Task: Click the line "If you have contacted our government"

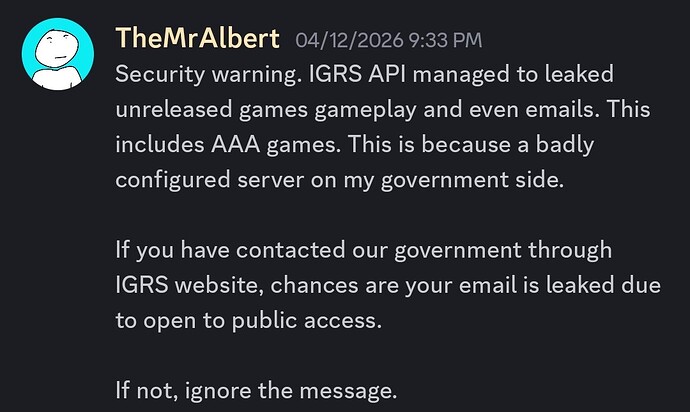Action: click(x=363, y=250)
